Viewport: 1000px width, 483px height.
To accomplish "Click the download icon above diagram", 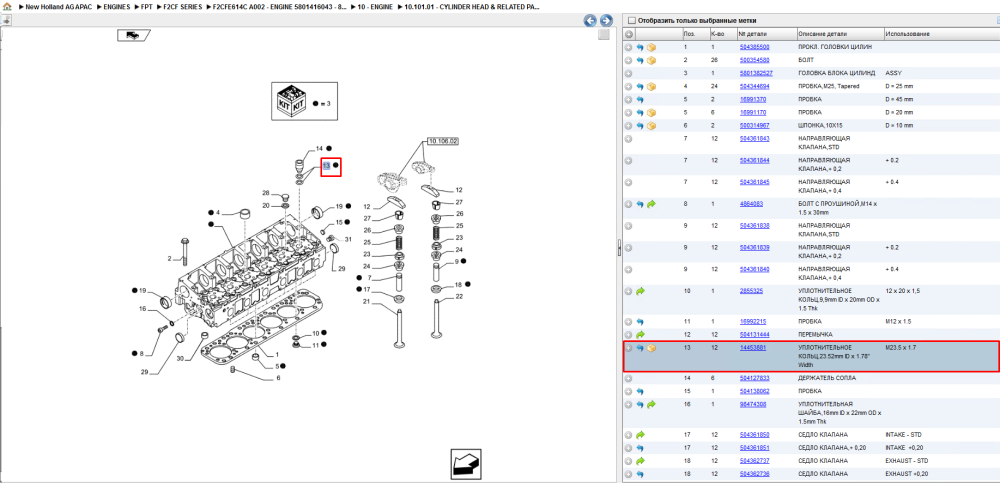I will click(6, 20).
